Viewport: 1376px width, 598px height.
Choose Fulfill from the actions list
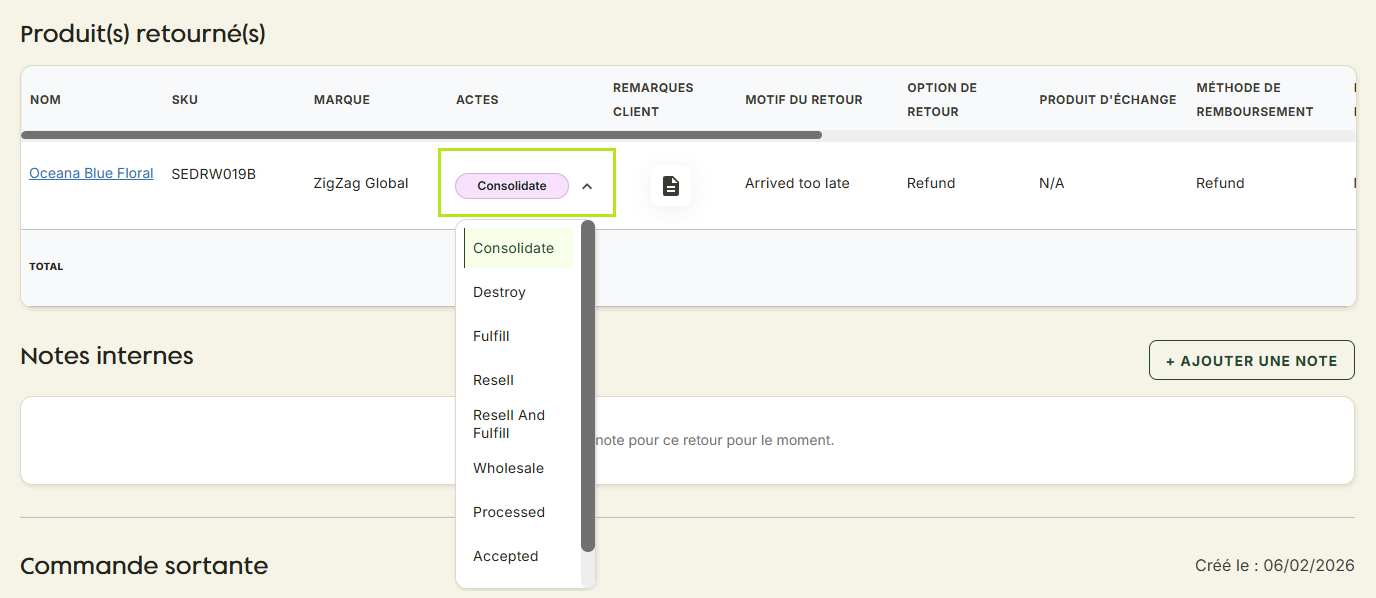(x=518, y=336)
